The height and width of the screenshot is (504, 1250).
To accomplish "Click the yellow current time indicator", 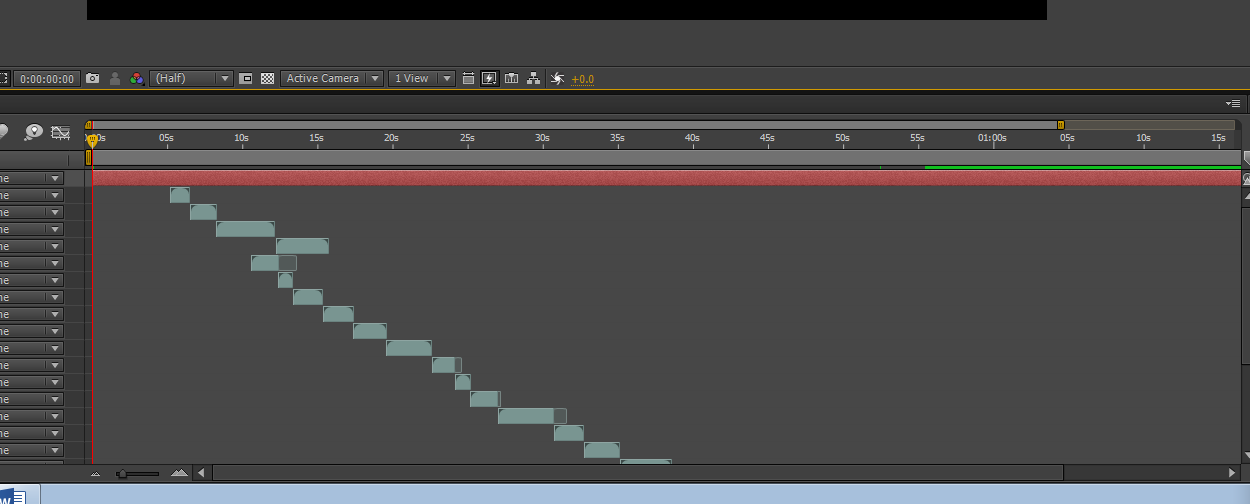I will pyautogui.click(x=92, y=141).
